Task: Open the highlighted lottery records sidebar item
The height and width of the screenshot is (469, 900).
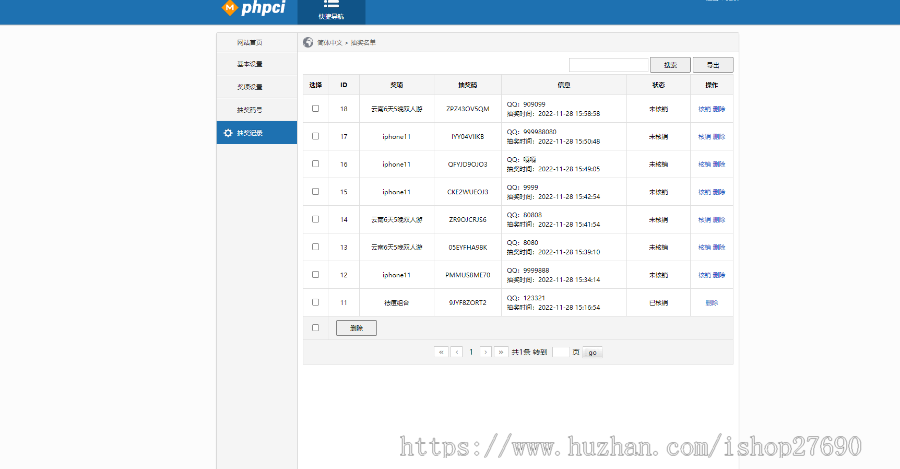Action: [x=257, y=133]
